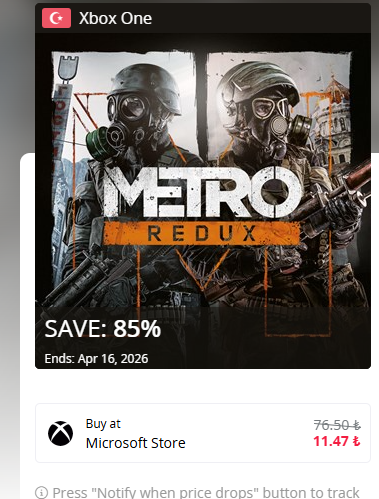Click the Microsoft Store link text
379x499 pixels.
135,443
